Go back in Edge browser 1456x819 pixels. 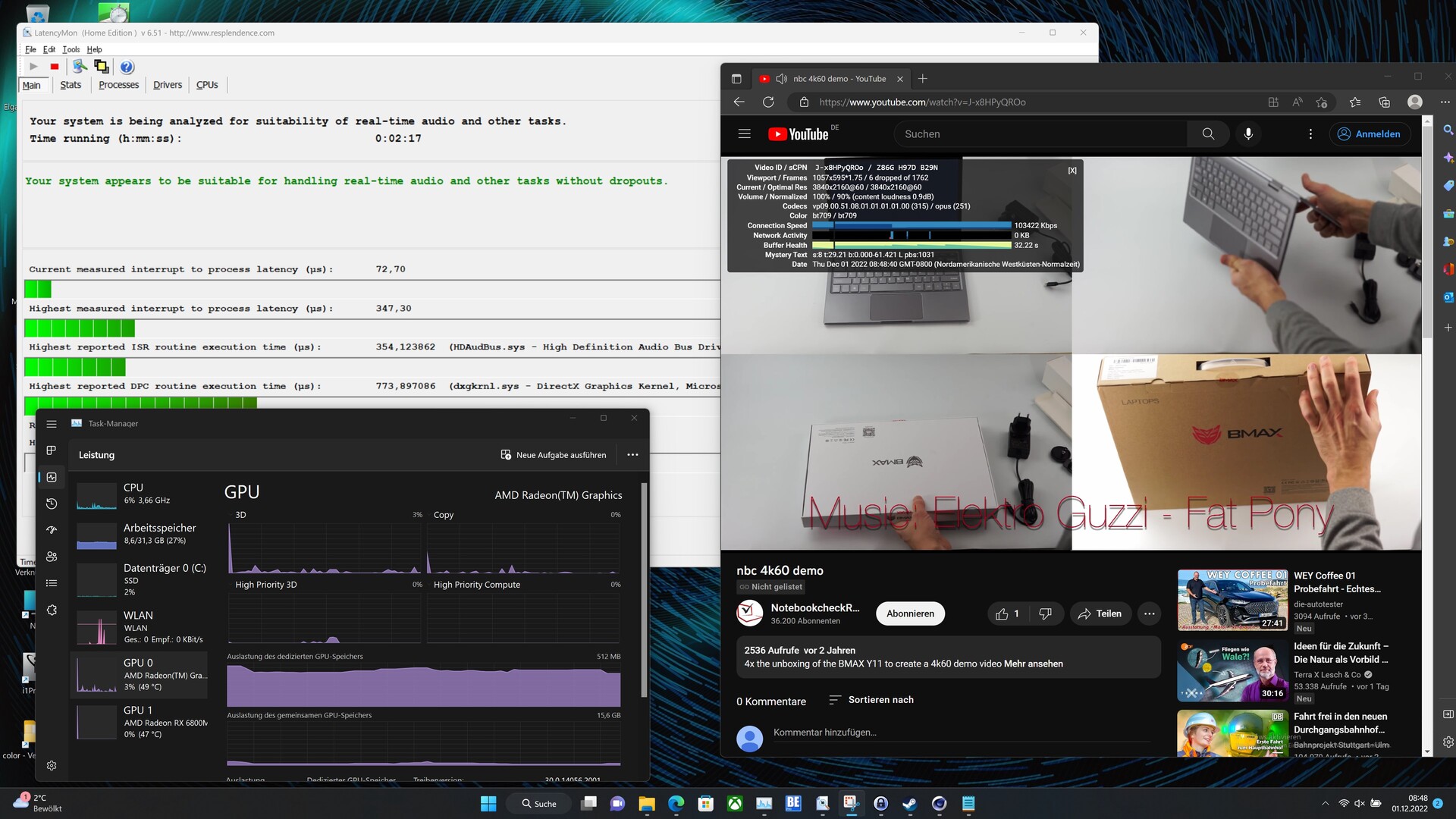click(739, 102)
